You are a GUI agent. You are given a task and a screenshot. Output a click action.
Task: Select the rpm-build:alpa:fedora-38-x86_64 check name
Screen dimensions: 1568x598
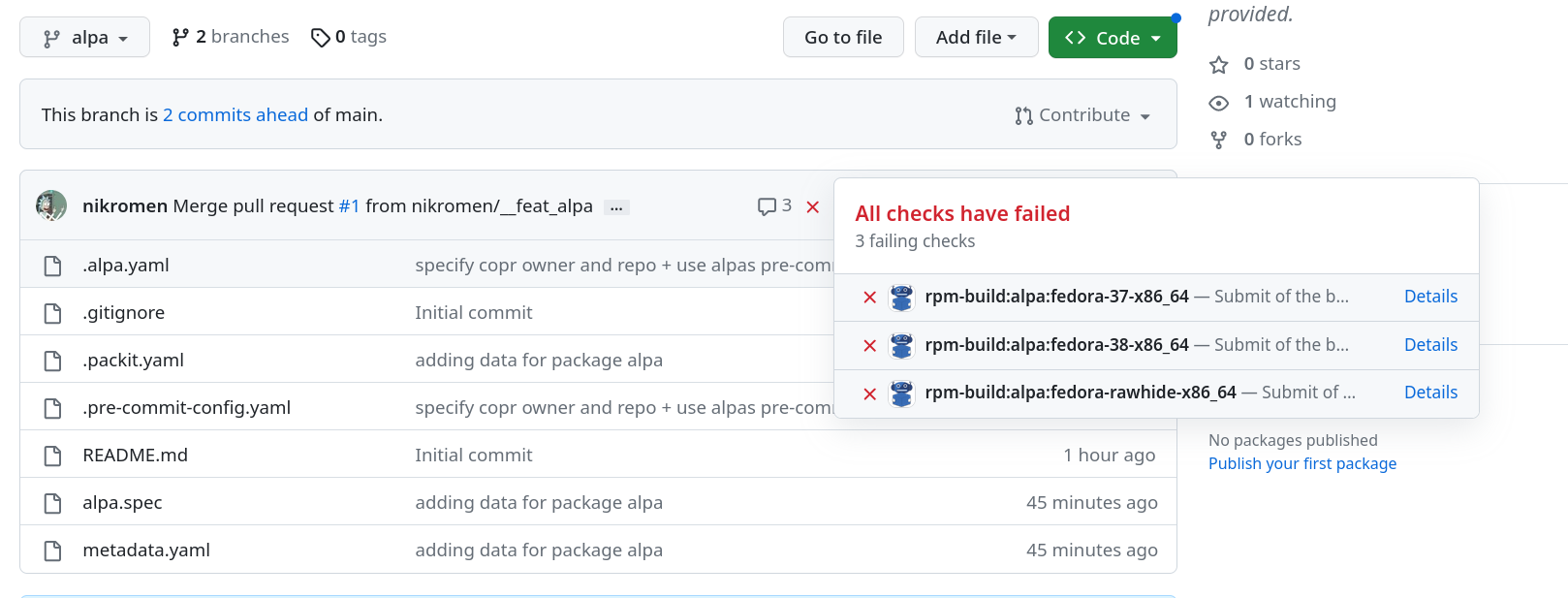click(x=1056, y=345)
